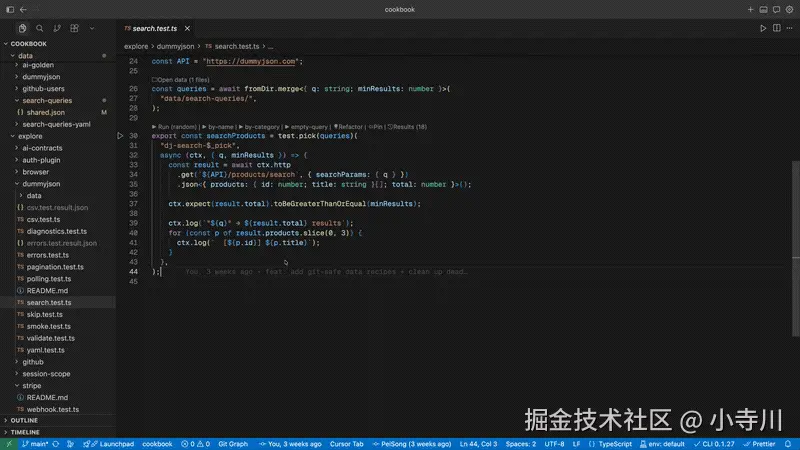The image size is (800, 450).
Task: Click the Results (18) code lens
Action: point(407,127)
